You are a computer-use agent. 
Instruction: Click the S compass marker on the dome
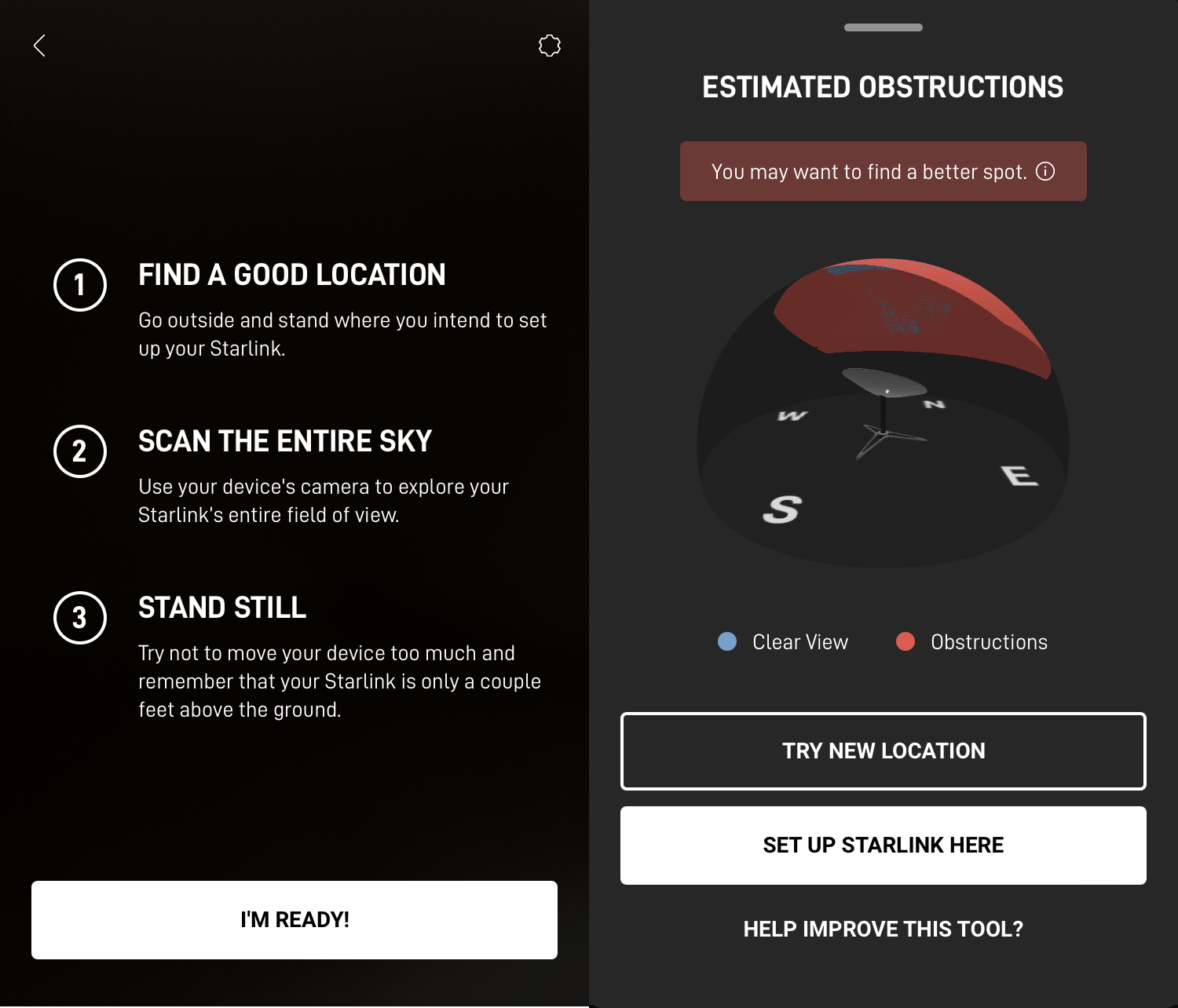[781, 509]
